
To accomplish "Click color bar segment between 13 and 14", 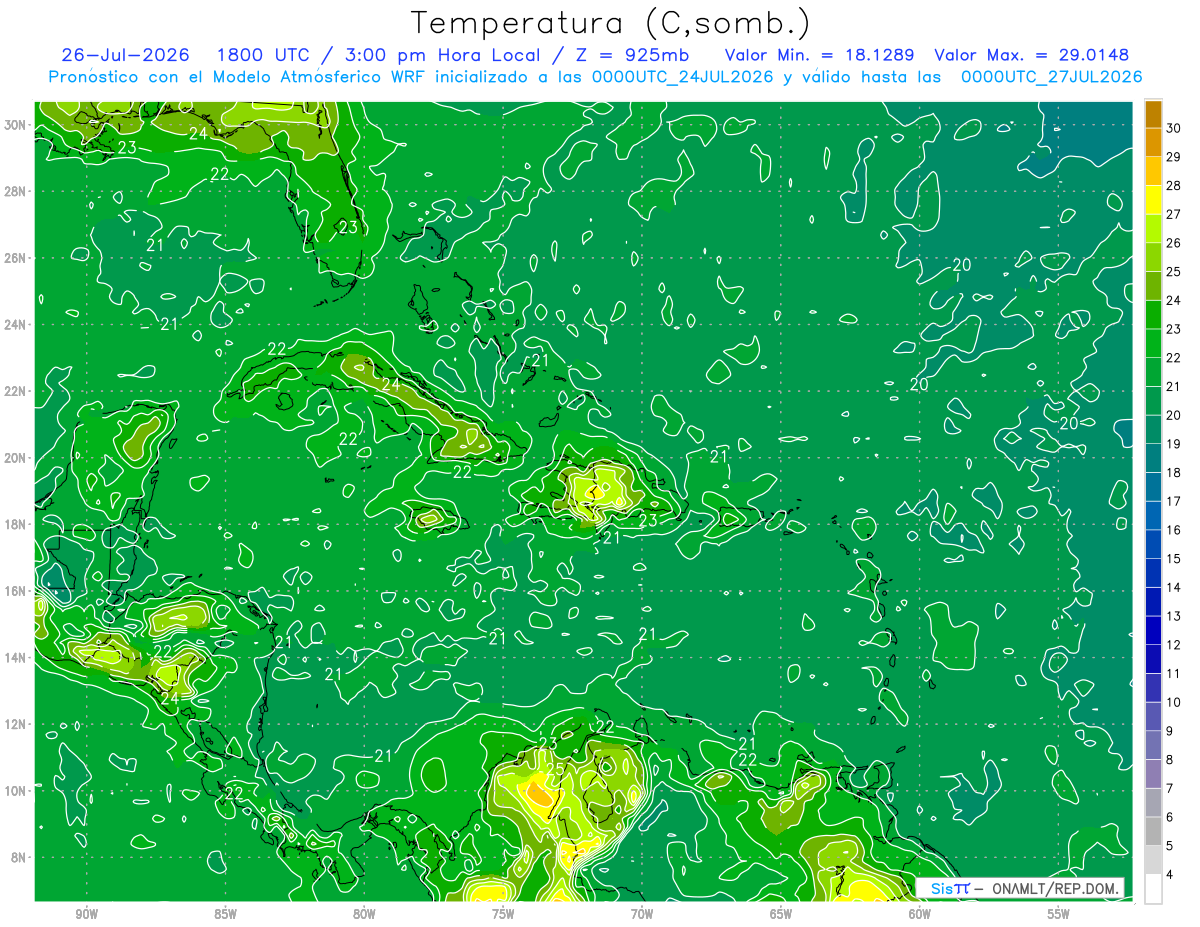I will tap(1154, 602).
